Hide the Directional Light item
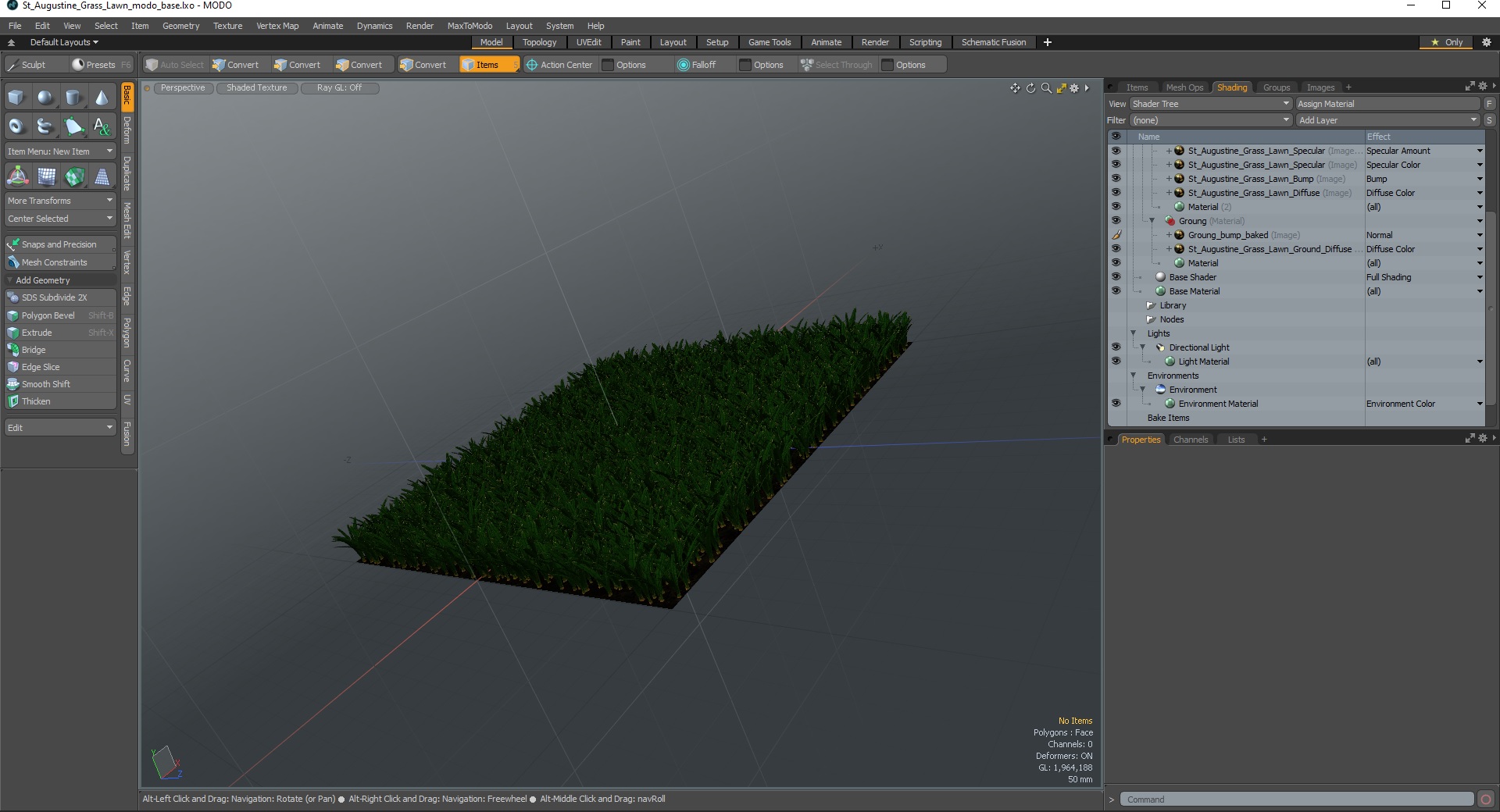The height and width of the screenshot is (812, 1500). tap(1116, 347)
